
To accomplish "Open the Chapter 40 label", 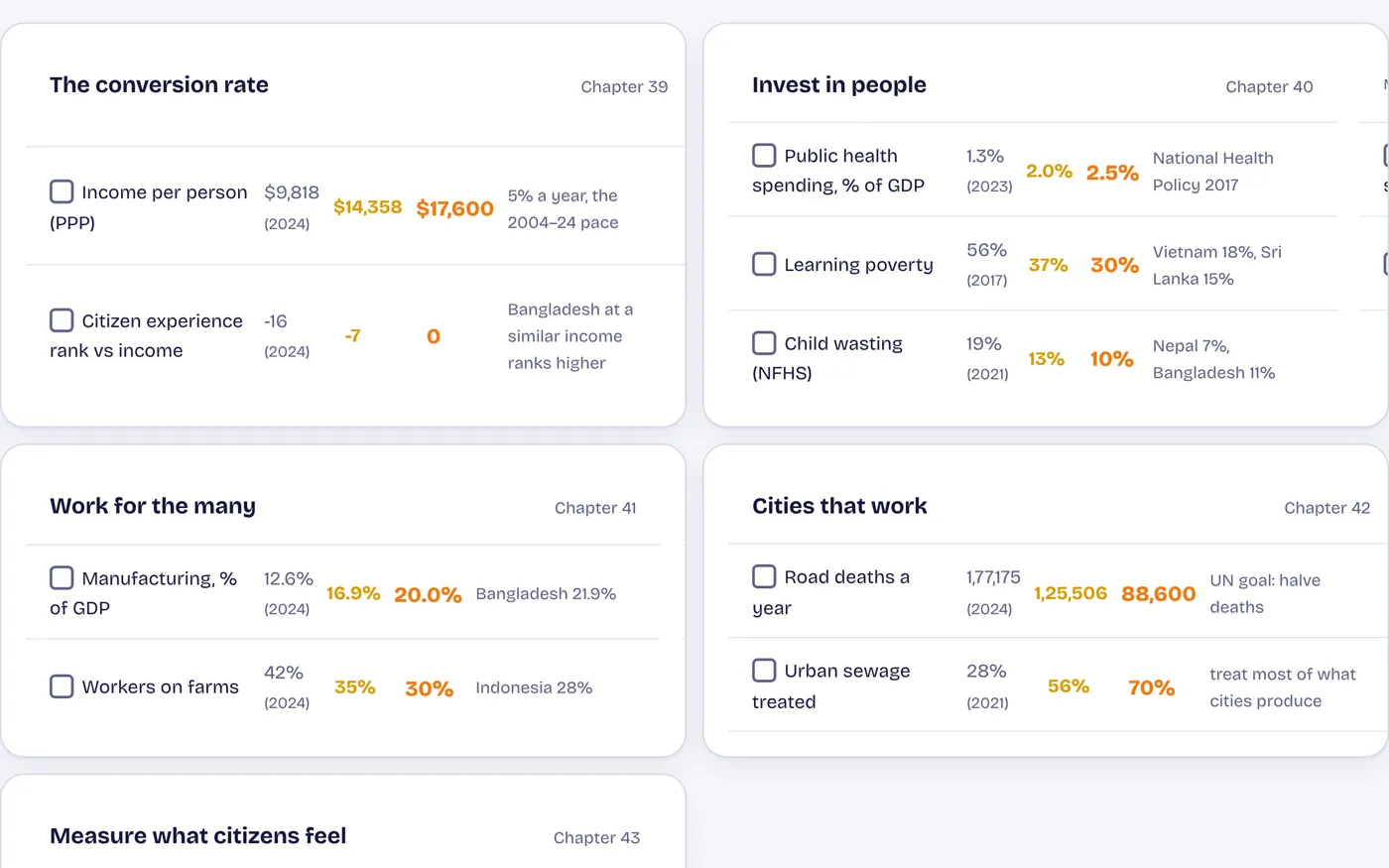I will (x=1269, y=86).
